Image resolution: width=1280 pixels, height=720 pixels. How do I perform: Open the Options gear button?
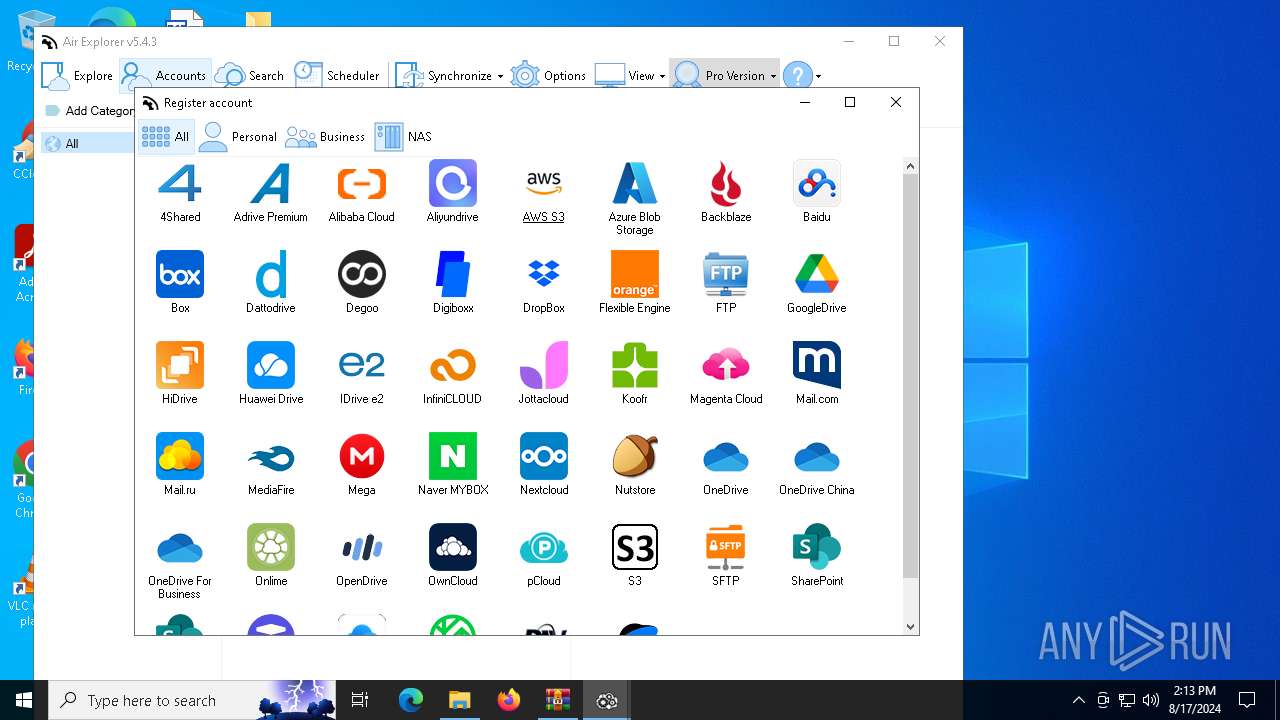[548, 76]
